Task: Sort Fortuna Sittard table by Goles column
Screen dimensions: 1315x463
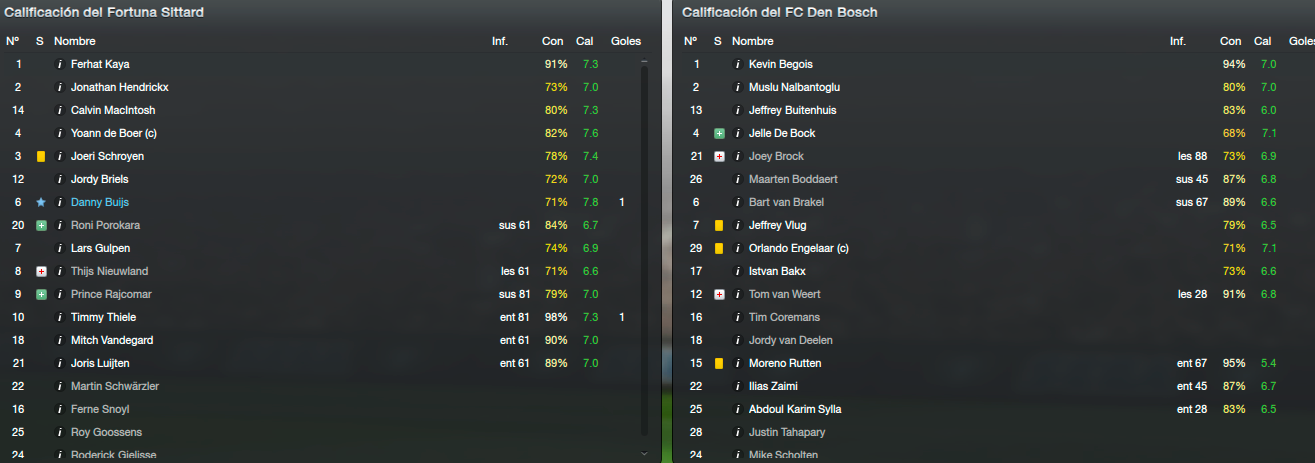Action: [x=626, y=41]
